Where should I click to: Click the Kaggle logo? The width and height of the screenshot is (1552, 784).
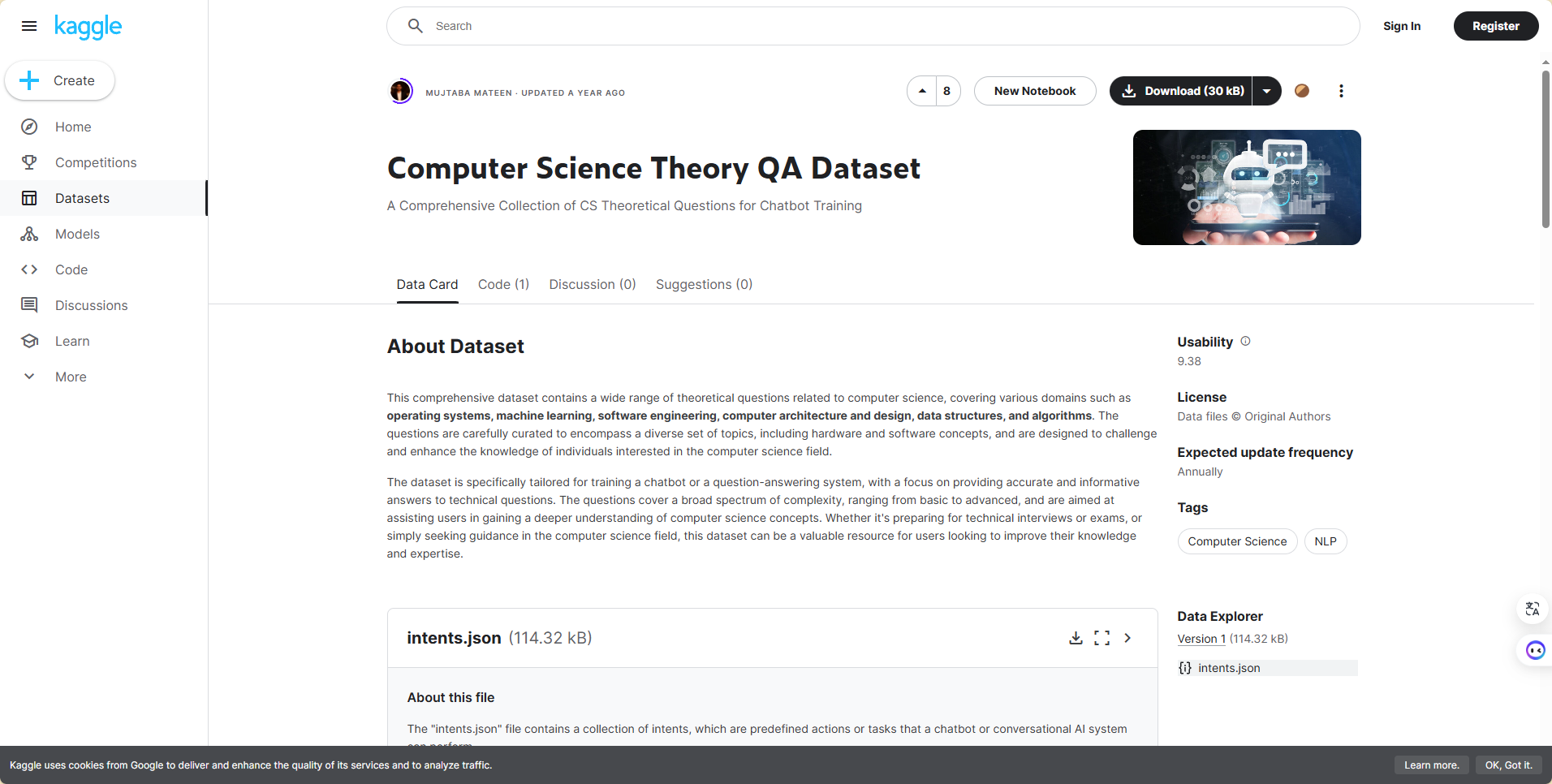click(88, 26)
